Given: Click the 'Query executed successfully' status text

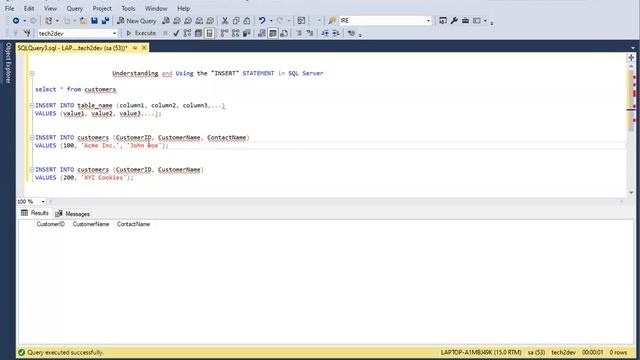Looking at the screenshot, I should [x=65, y=352].
